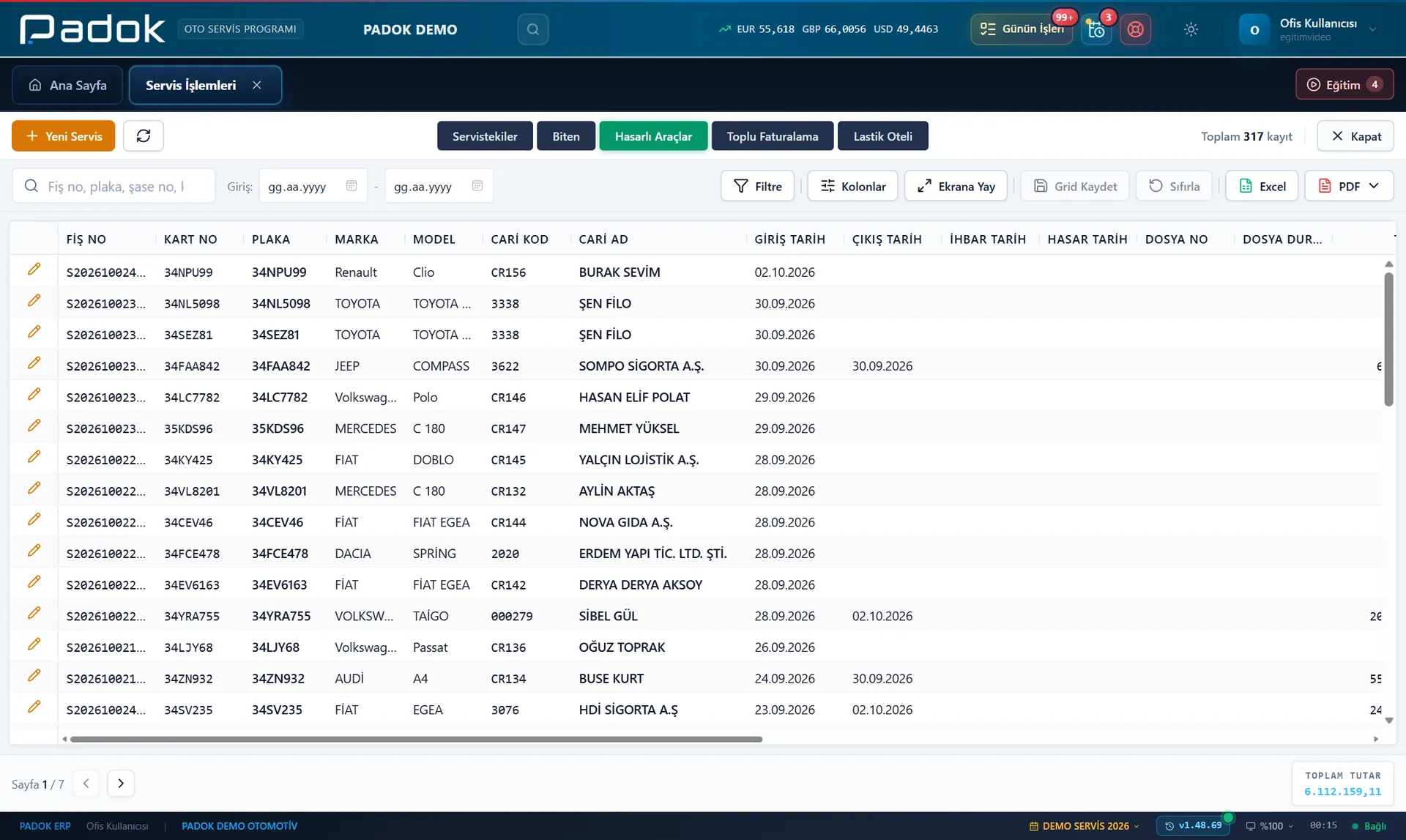Switch to the Ana Sayfa tab
The image size is (1406, 840).
pos(67,85)
